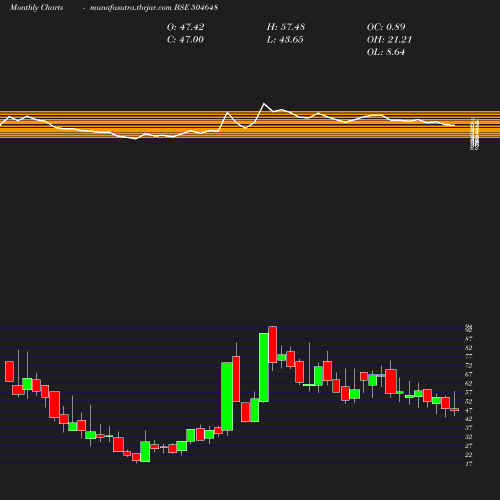Click price axis label 27
This screenshot has height=500, width=500.
469,446
